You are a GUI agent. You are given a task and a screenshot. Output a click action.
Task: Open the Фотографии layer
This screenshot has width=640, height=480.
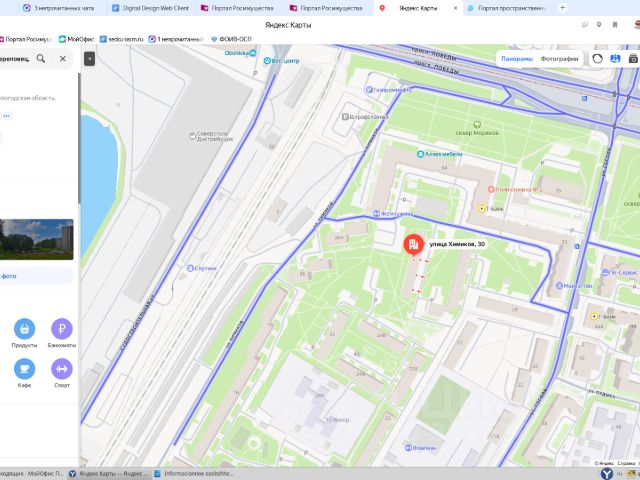(x=559, y=59)
